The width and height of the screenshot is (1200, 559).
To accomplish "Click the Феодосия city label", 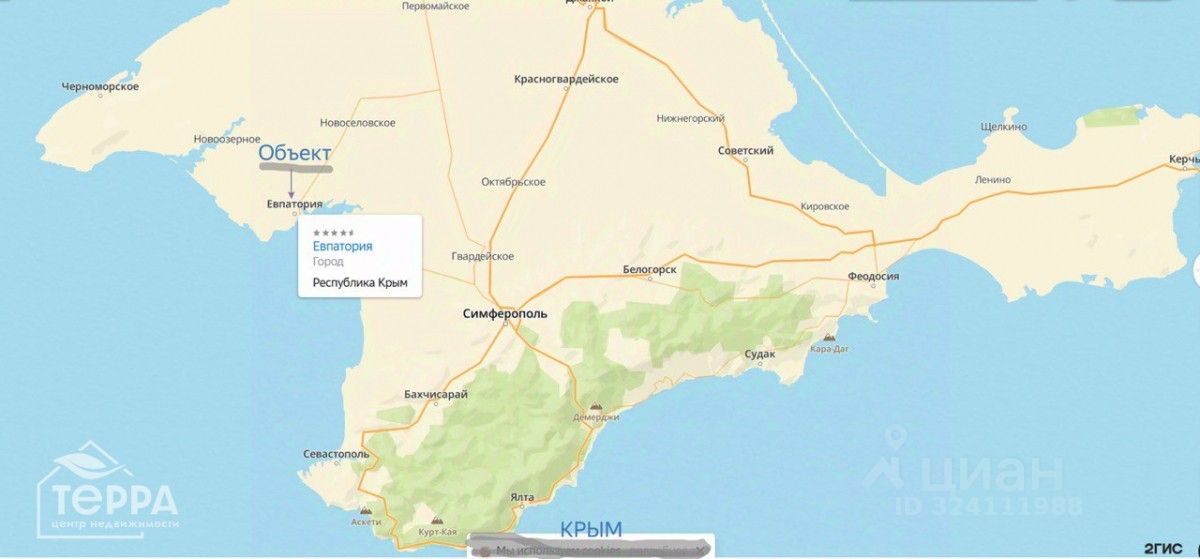I will tap(872, 277).
